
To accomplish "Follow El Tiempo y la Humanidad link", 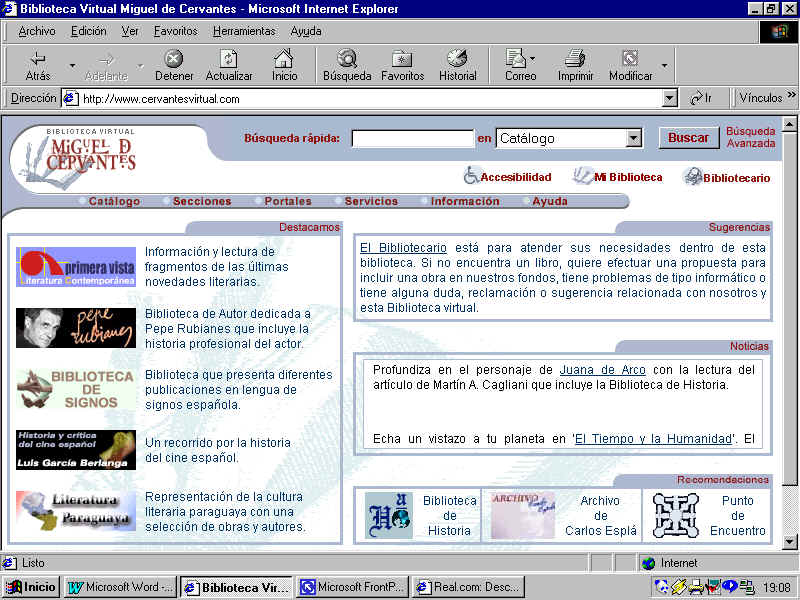I will 653,439.
